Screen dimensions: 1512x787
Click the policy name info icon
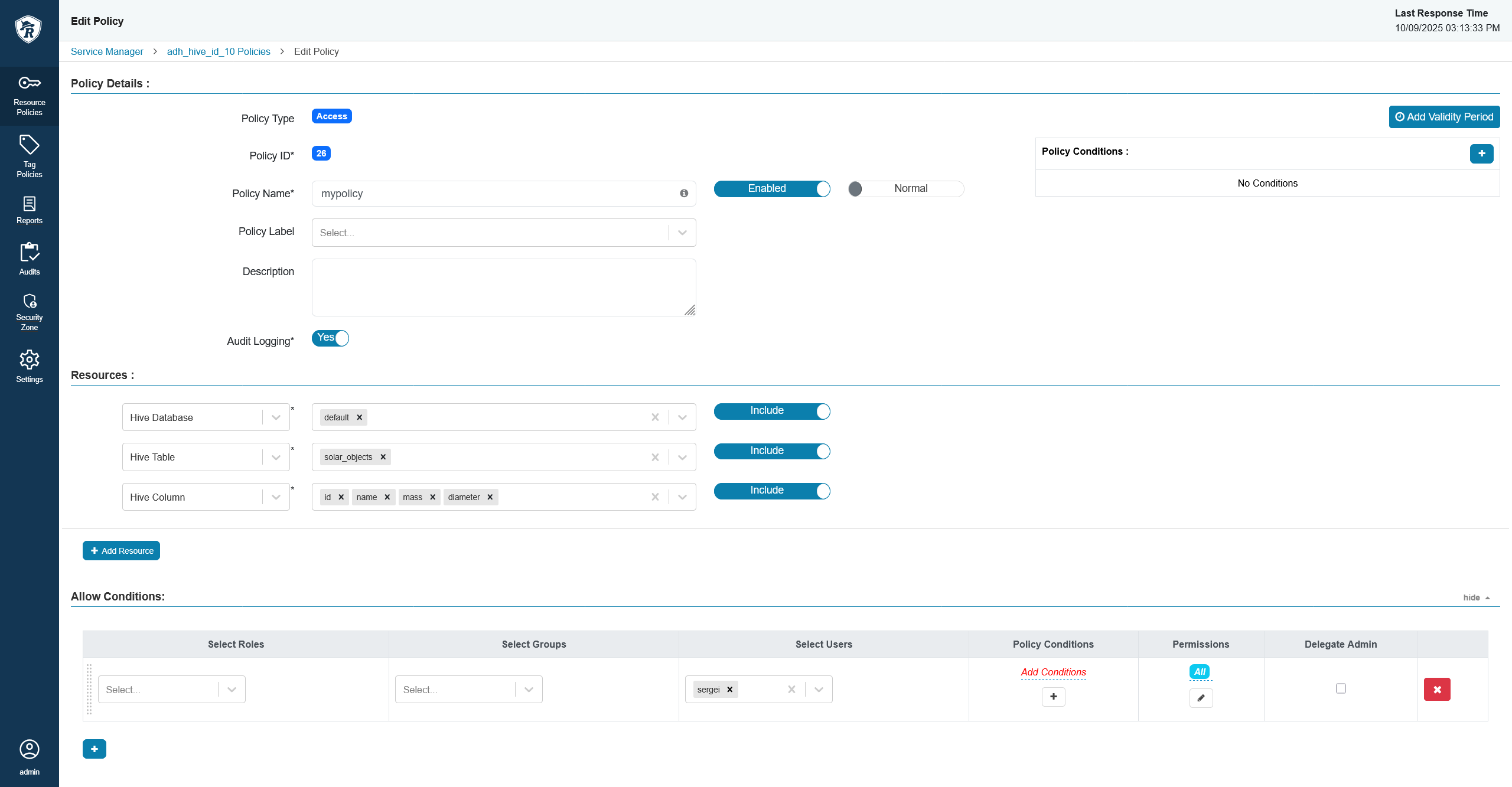tap(684, 193)
